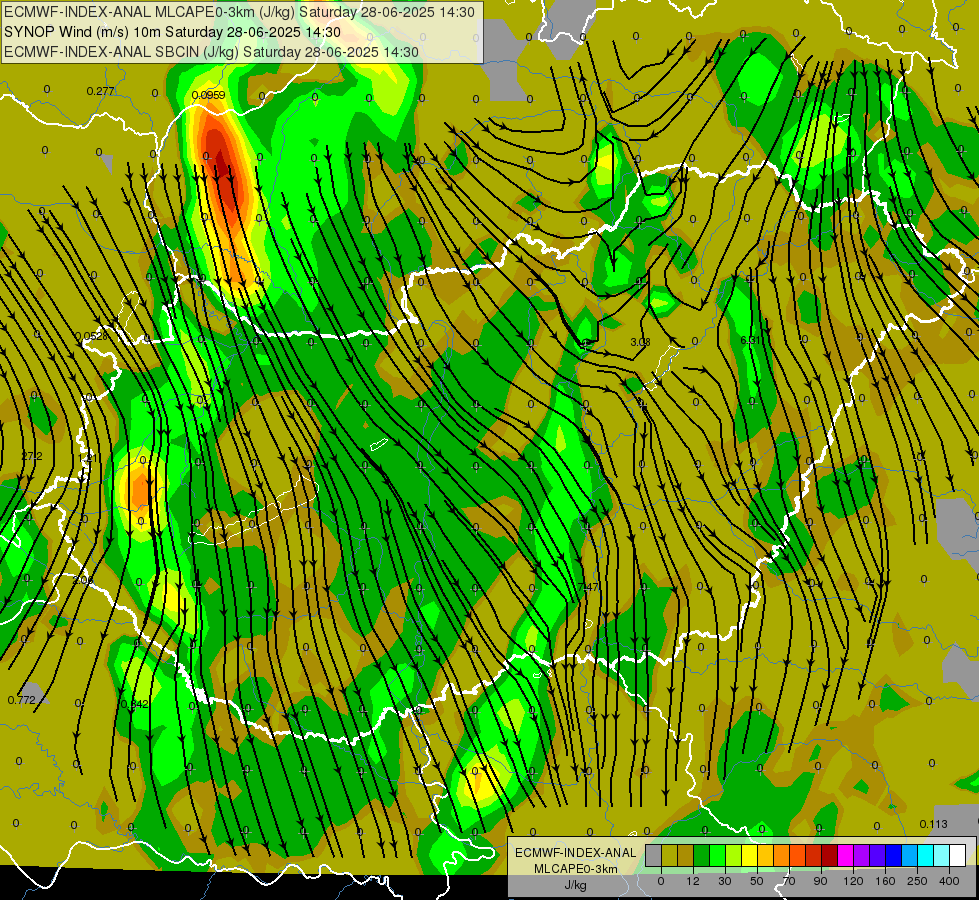Choose the purple swatch right of the 120 tick

(x=862, y=855)
